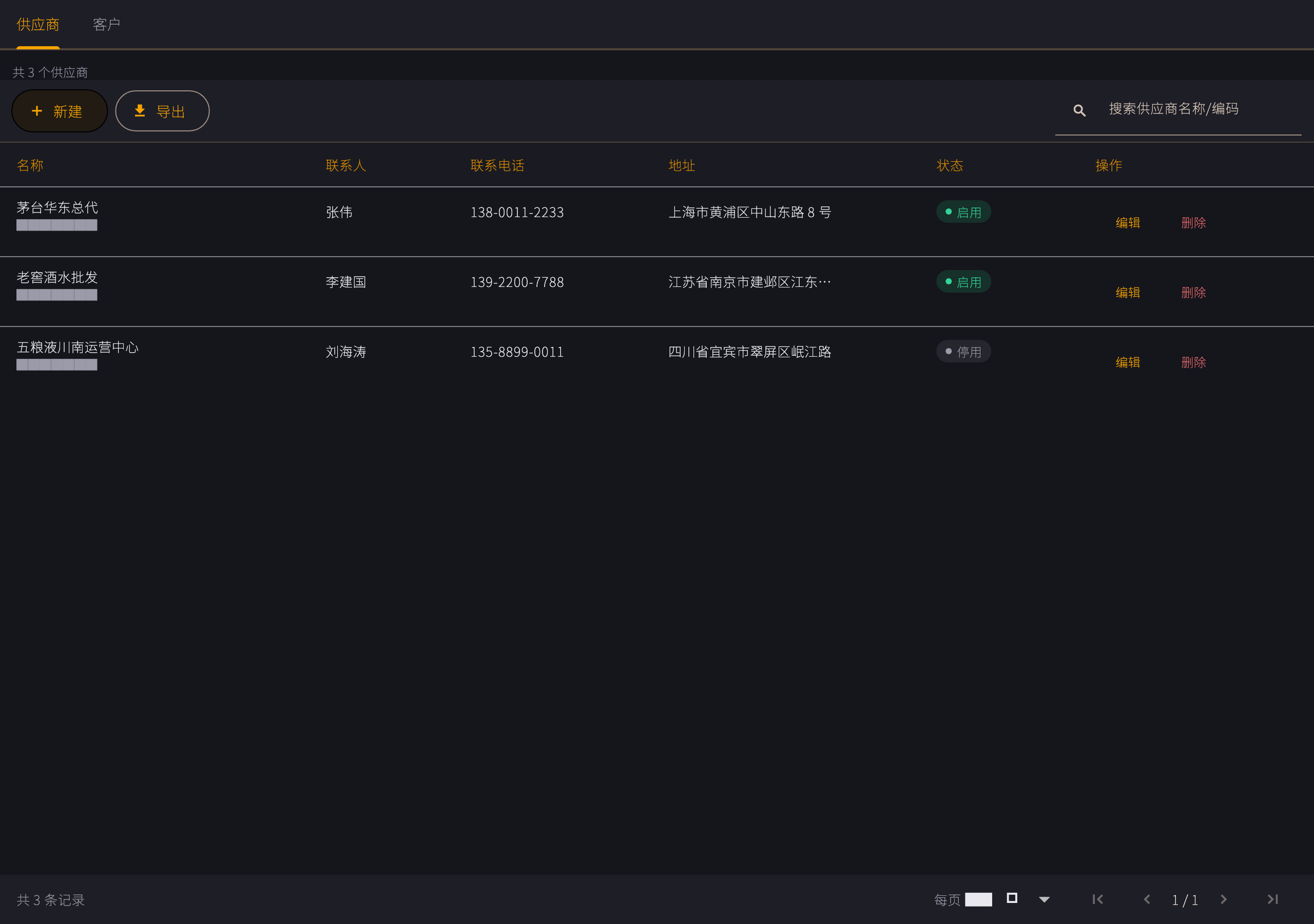
Task: Edit supplier 五粮液川南运营中心
Action: [x=1128, y=362]
